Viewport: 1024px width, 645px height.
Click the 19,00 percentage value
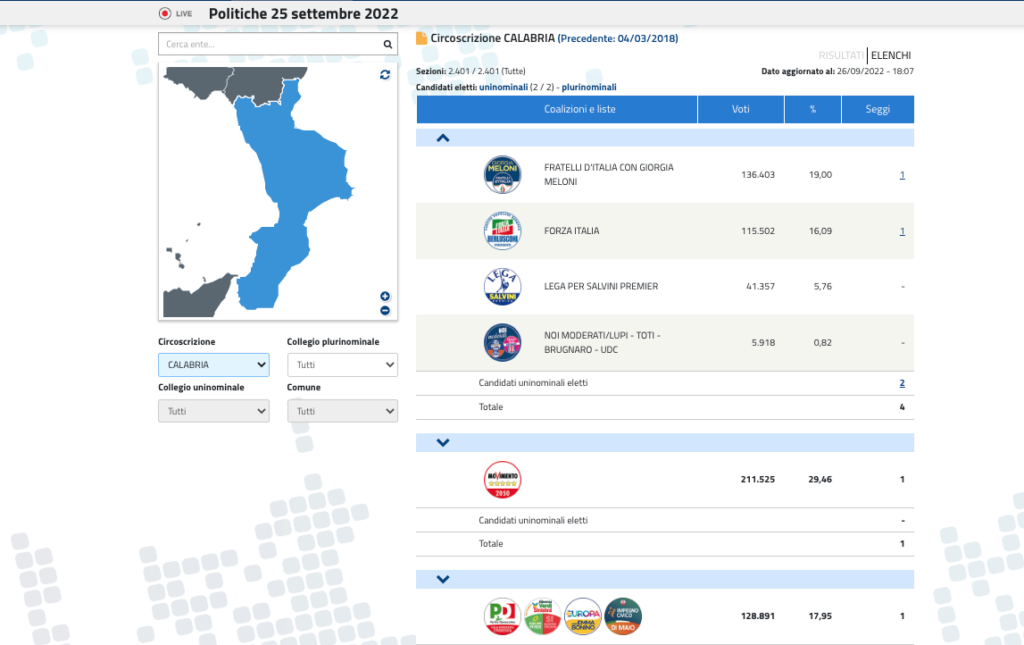click(x=820, y=175)
